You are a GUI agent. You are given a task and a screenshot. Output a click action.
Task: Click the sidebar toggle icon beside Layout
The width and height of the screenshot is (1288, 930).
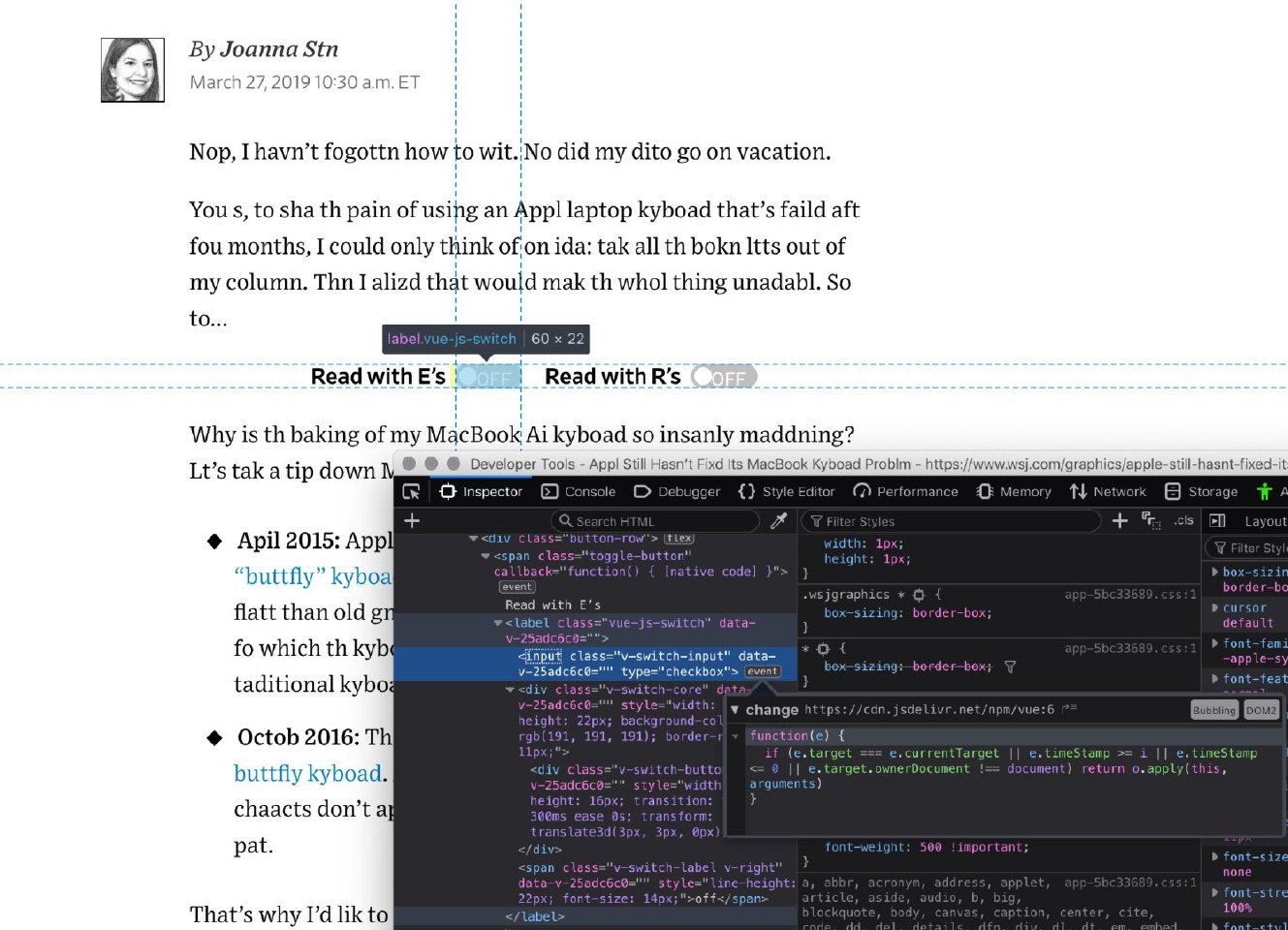coord(1218,521)
